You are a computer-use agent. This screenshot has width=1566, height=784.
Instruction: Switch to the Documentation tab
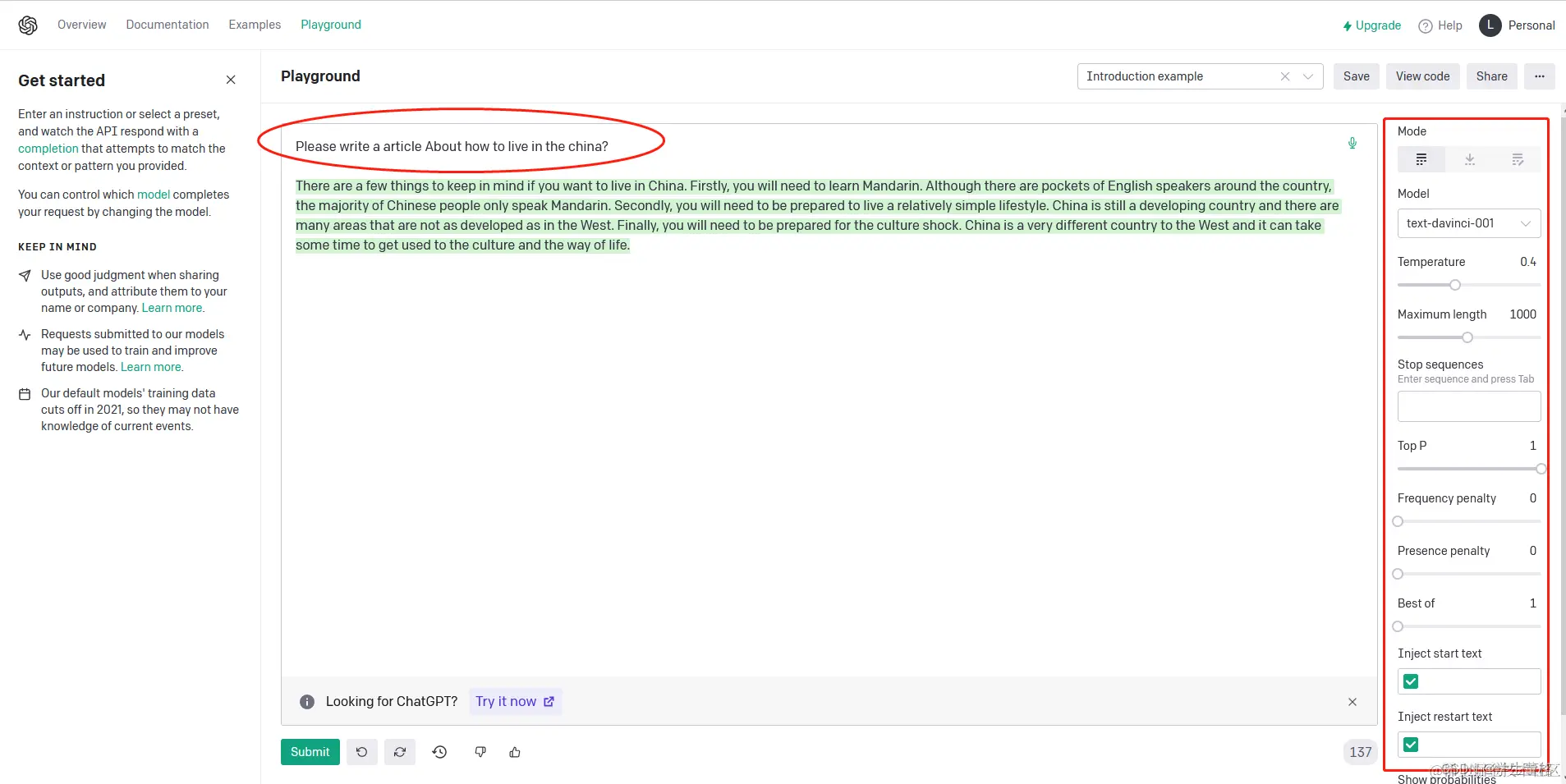point(167,24)
